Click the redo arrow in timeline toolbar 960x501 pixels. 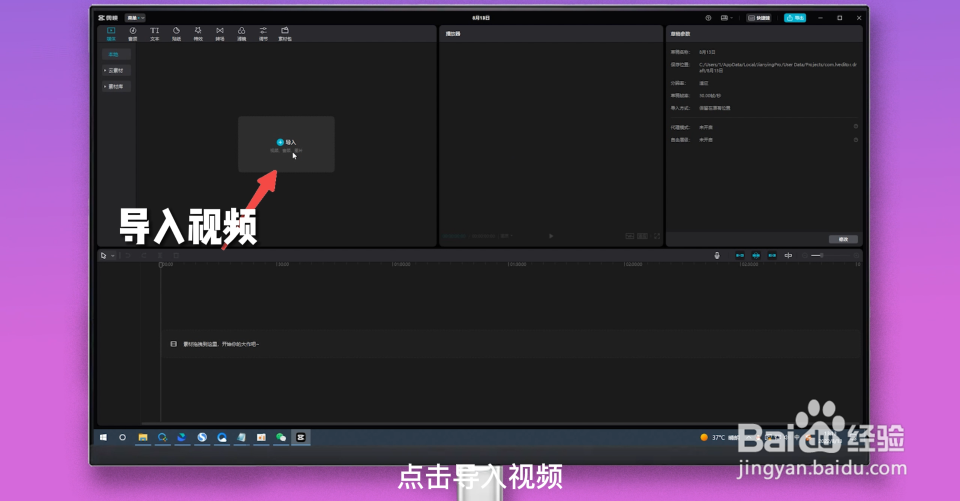coord(144,255)
